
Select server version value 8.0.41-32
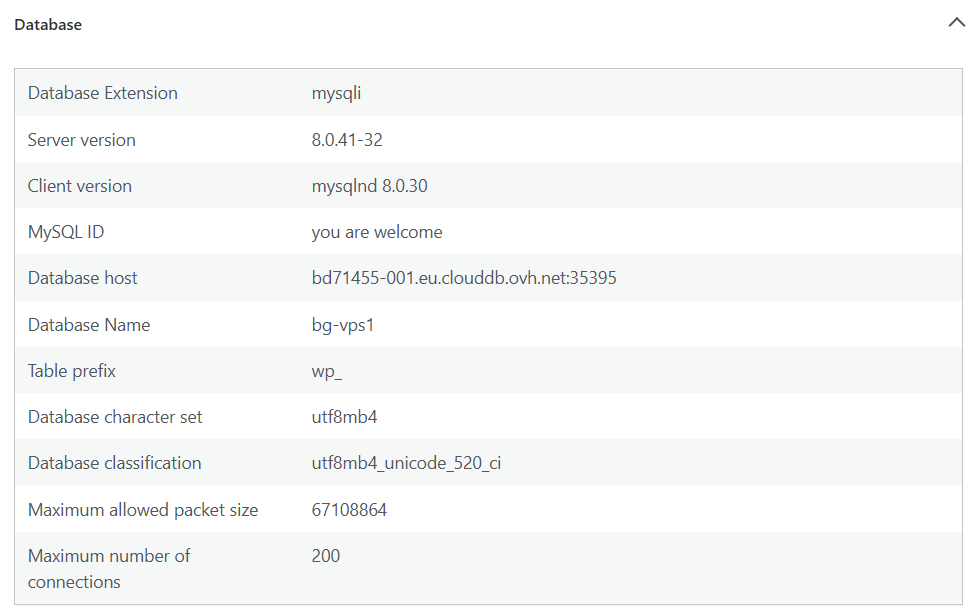[x=347, y=140]
